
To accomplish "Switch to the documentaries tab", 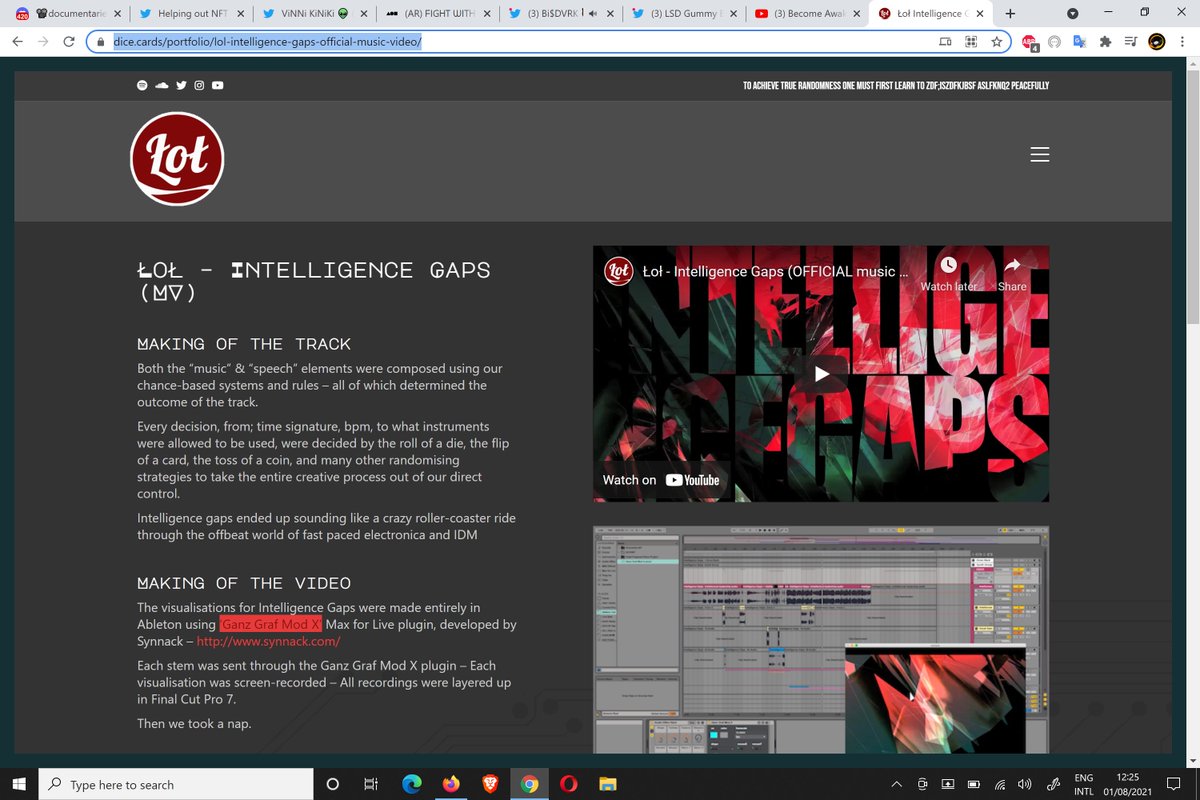I will click(67, 14).
